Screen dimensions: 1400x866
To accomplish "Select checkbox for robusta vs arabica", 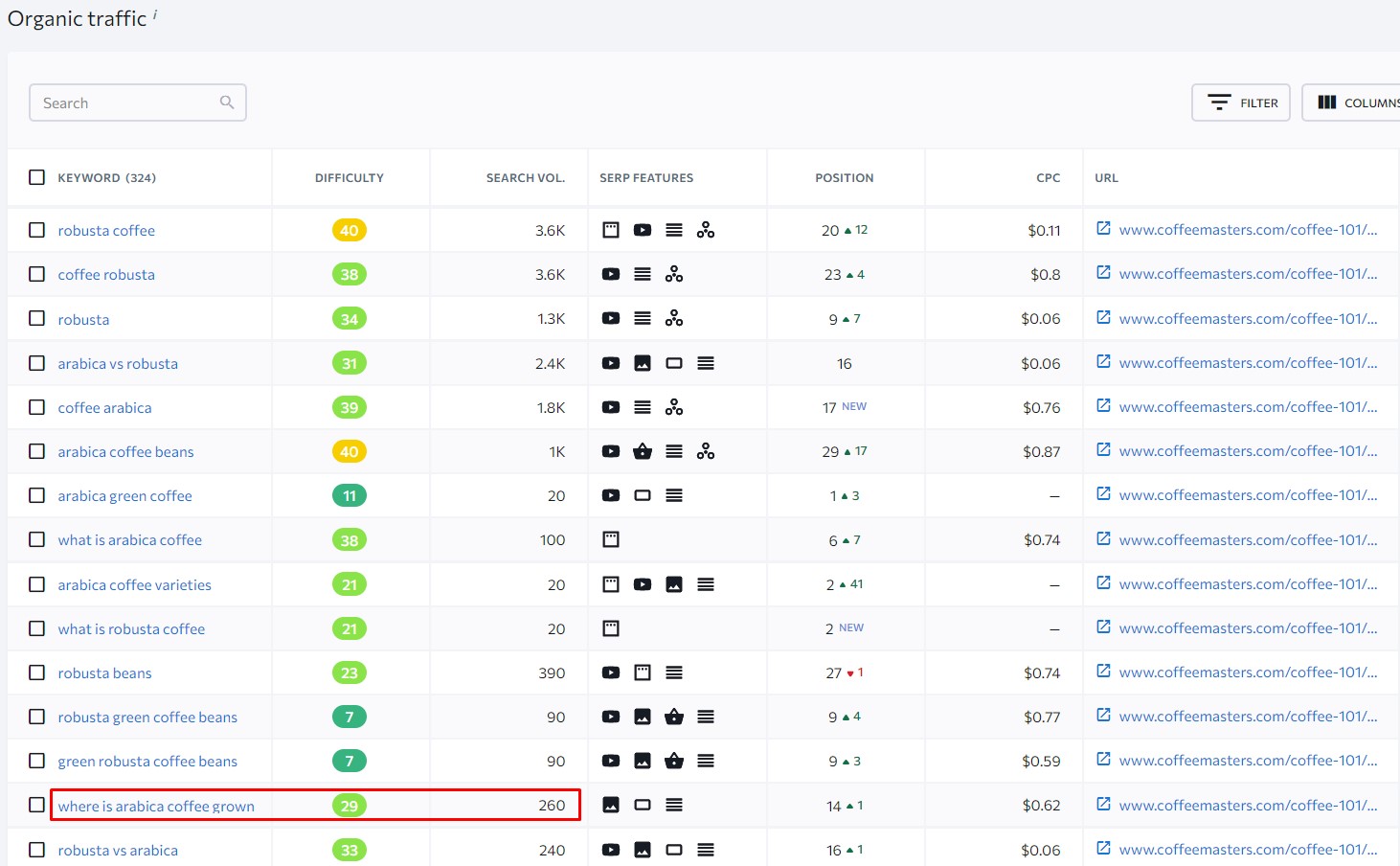I will 36,850.
